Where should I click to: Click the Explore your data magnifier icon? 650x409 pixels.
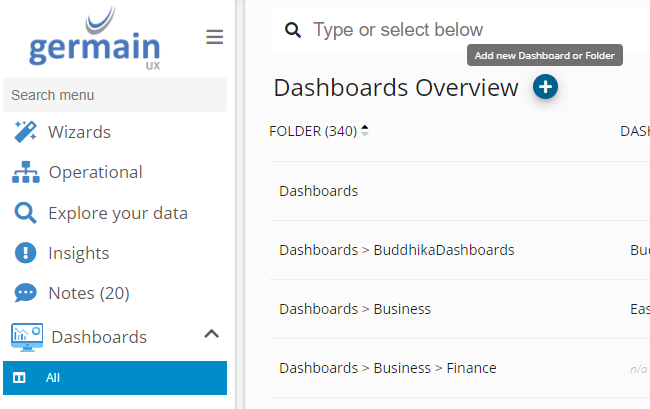point(25,213)
